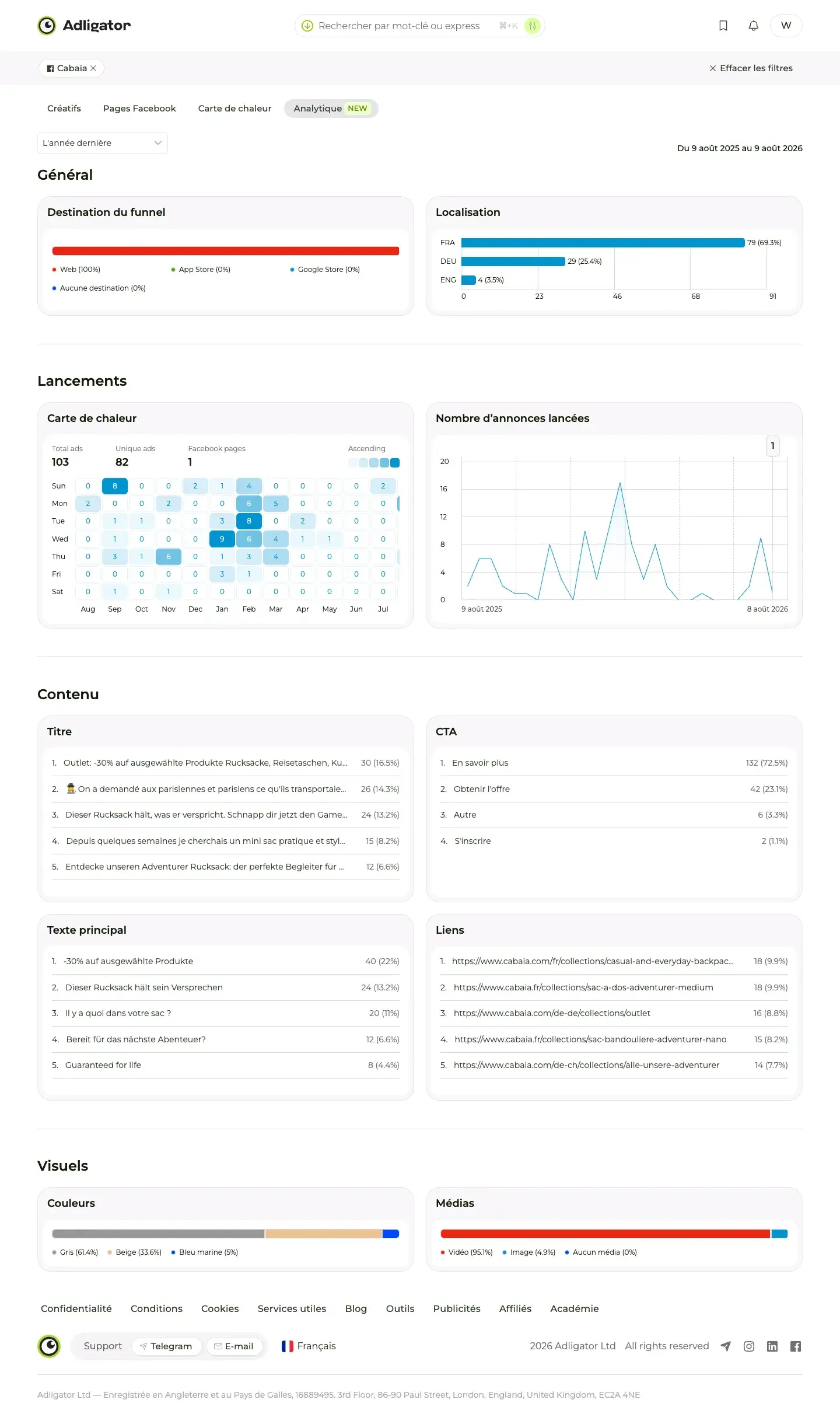The image size is (840, 1424).
Task: Click the Telegram support button
Action: click(x=167, y=1346)
